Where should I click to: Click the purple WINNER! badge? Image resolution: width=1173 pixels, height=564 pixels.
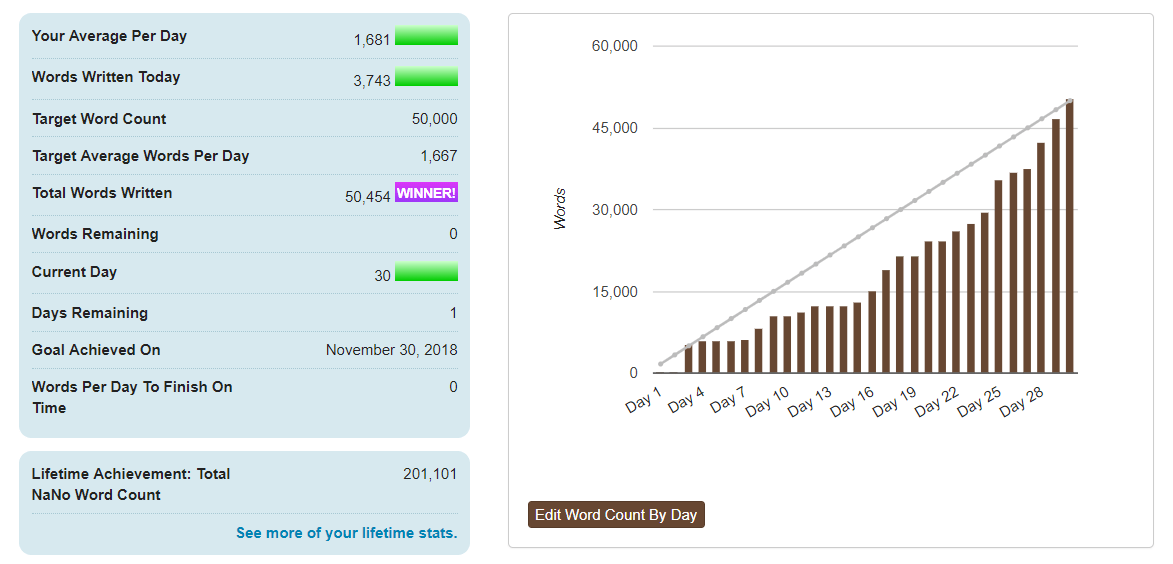pos(426,193)
